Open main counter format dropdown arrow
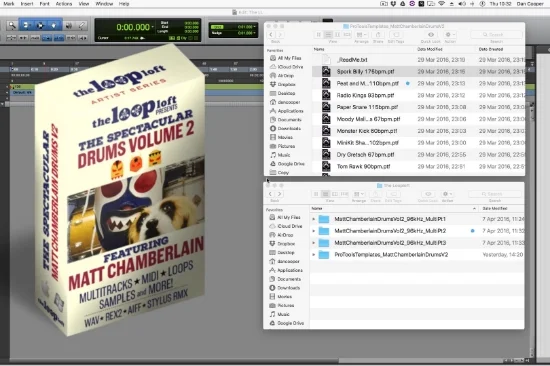This screenshot has height=366, width=550. [153, 27]
